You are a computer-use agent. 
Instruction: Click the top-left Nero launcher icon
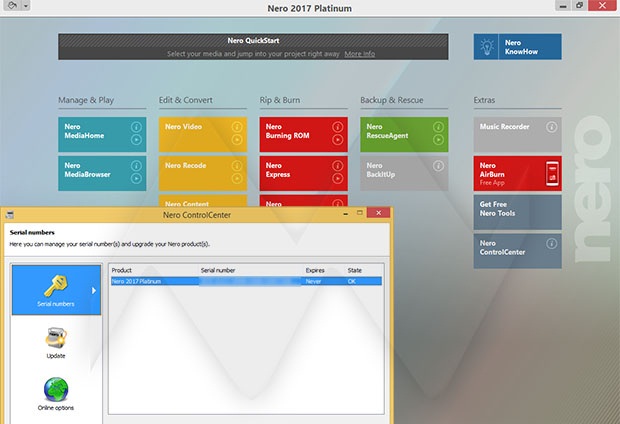pyautogui.click(x=12, y=6)
